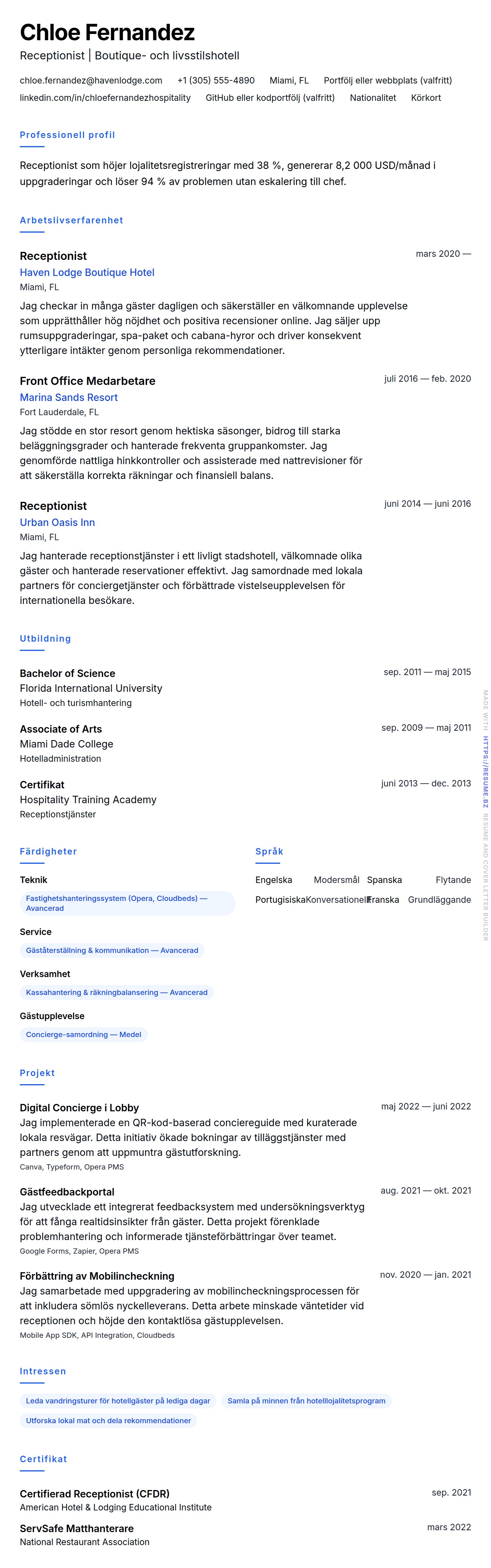Select the Samla på minnen interest tag
This screenshot has height=1568, width=491.
[x=306, y=1401]
